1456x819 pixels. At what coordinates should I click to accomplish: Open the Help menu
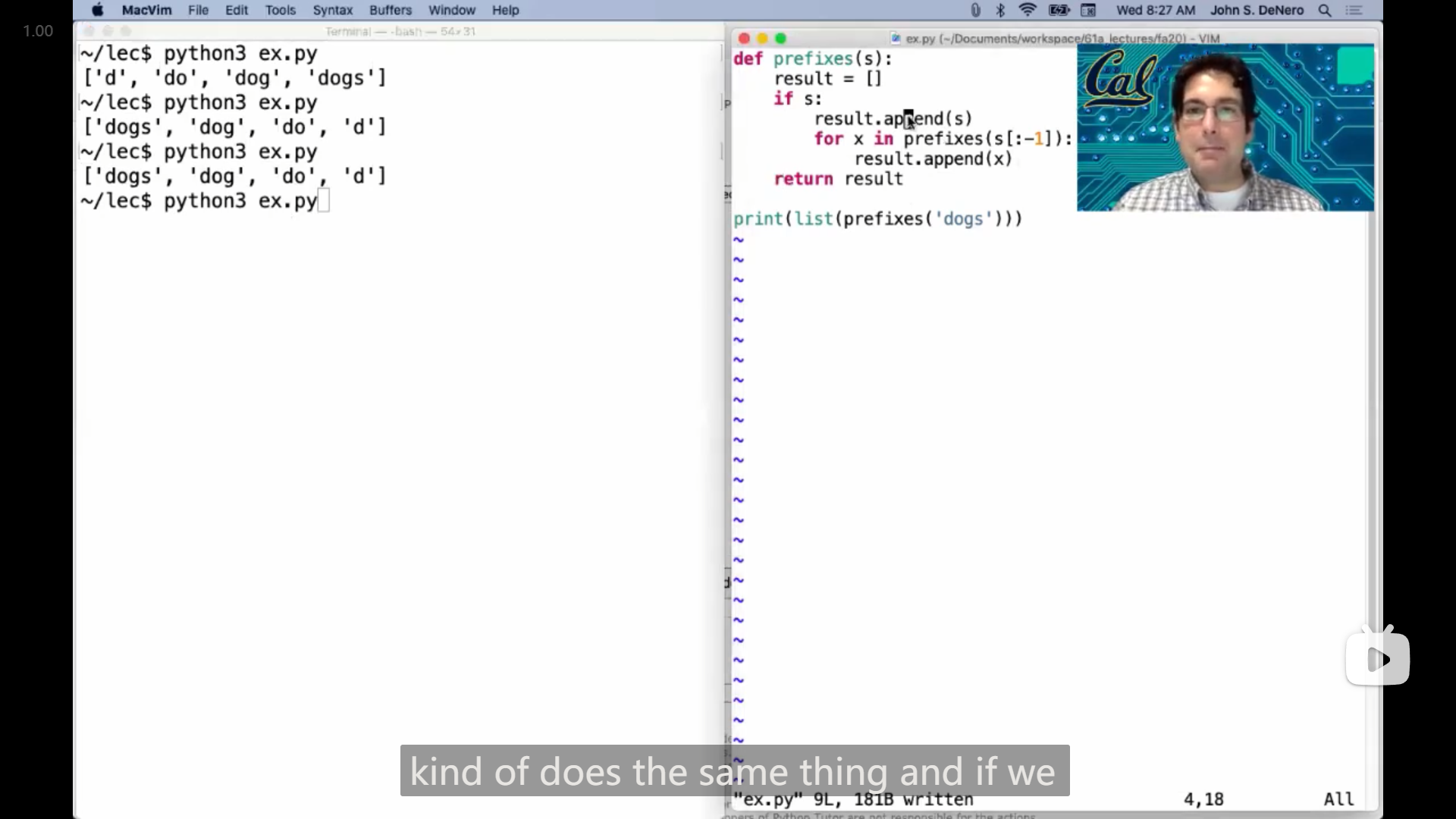click(505, 11)
